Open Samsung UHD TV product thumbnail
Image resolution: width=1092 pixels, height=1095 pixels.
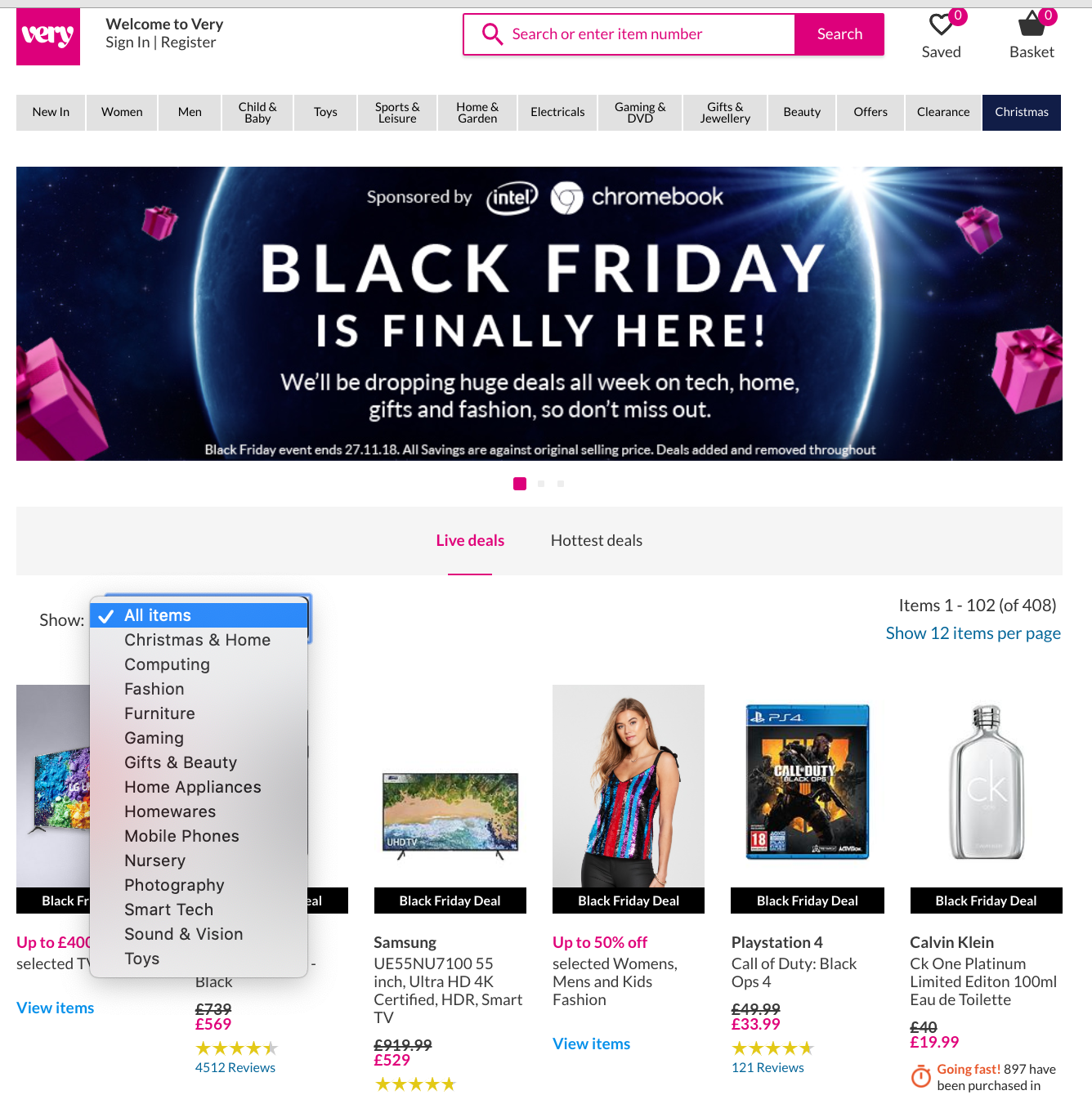tap(450, 814)
